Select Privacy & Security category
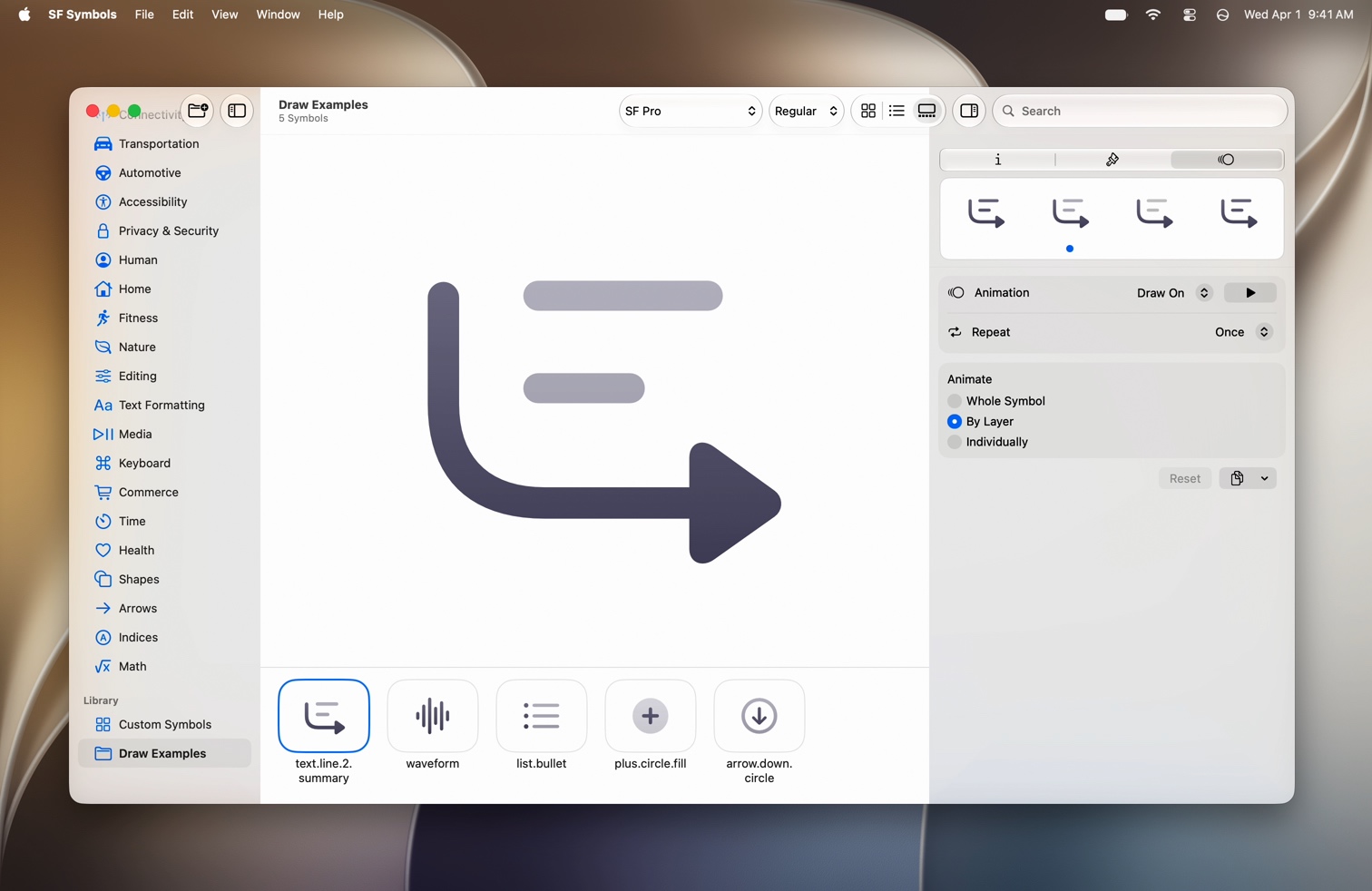1372x891 pixels. tap(164, 230)
